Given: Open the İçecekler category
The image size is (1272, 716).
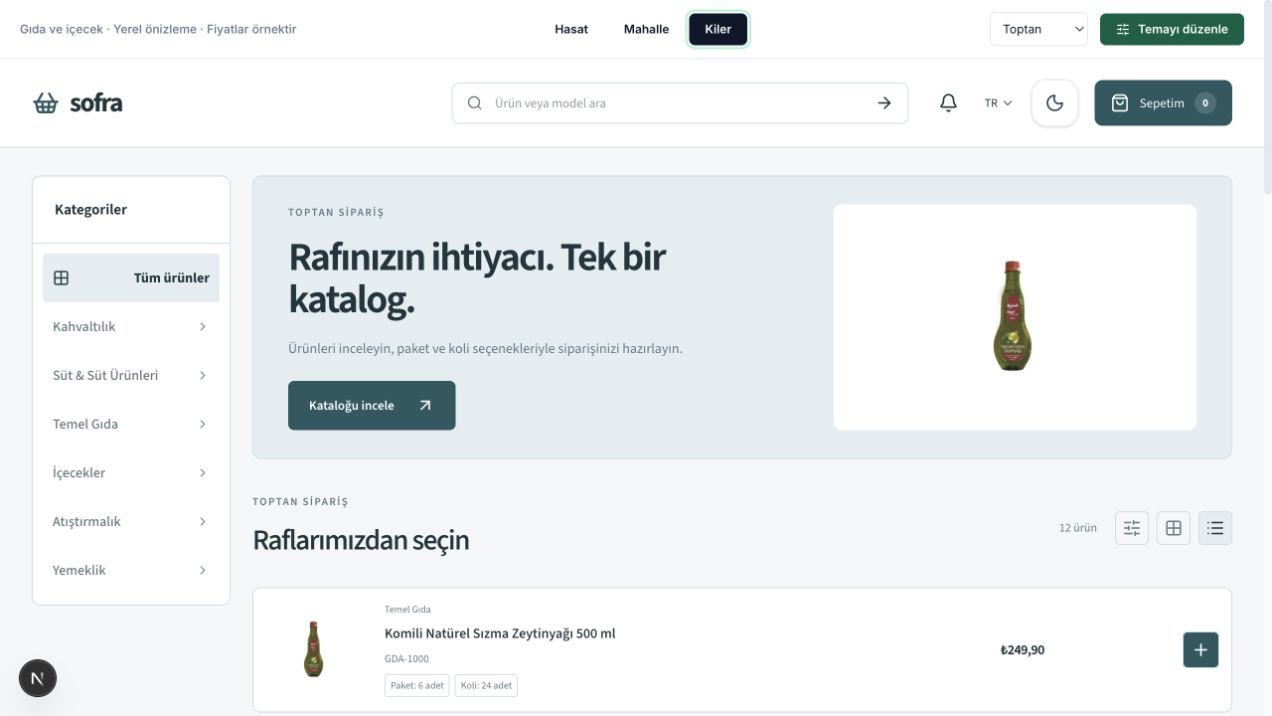Looking at the screenshot, I should (x=131, y=473).
